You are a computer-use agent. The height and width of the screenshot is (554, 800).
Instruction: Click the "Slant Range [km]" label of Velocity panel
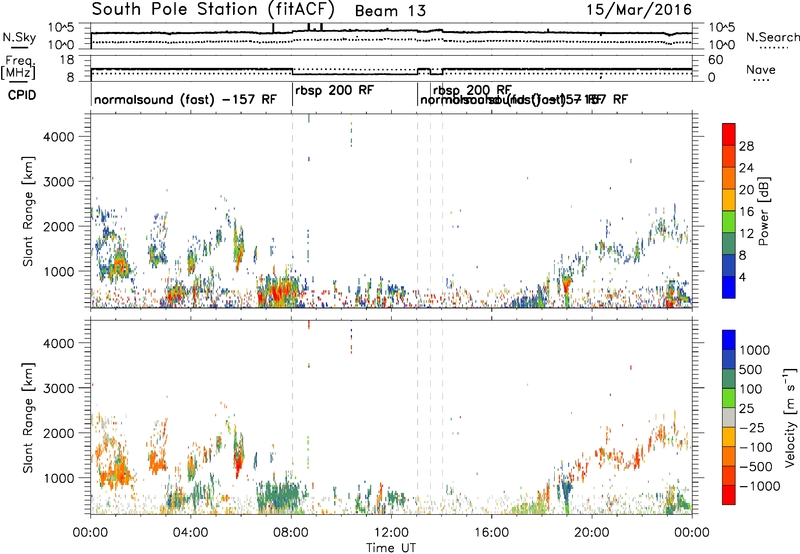click(x=28, y=417)
